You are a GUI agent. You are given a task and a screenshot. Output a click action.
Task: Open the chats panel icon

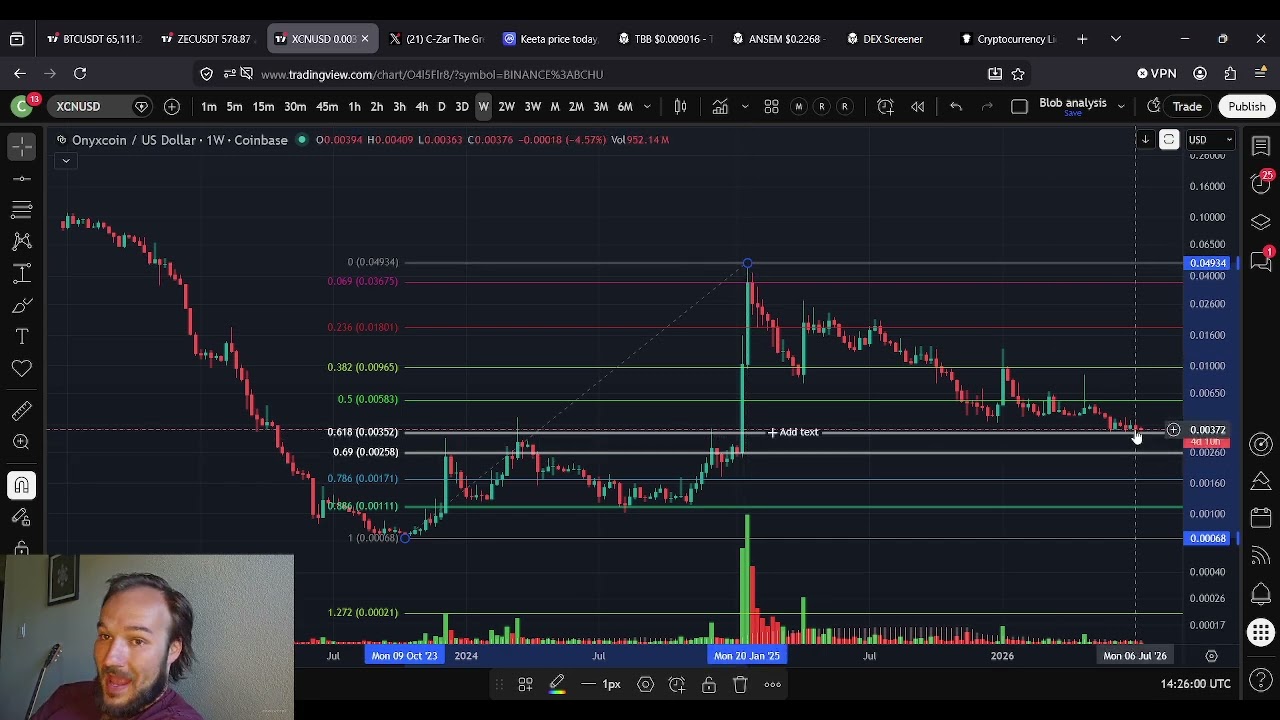pyautogui.click(x=1261, y=260)
